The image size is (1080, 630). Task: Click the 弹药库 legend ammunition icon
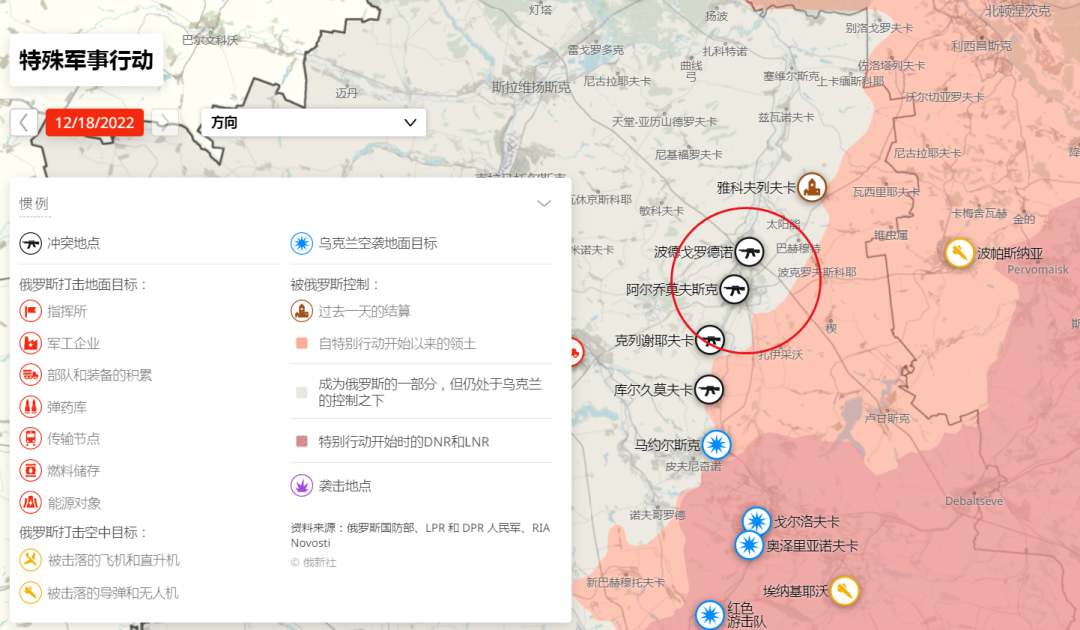(30, 407)
